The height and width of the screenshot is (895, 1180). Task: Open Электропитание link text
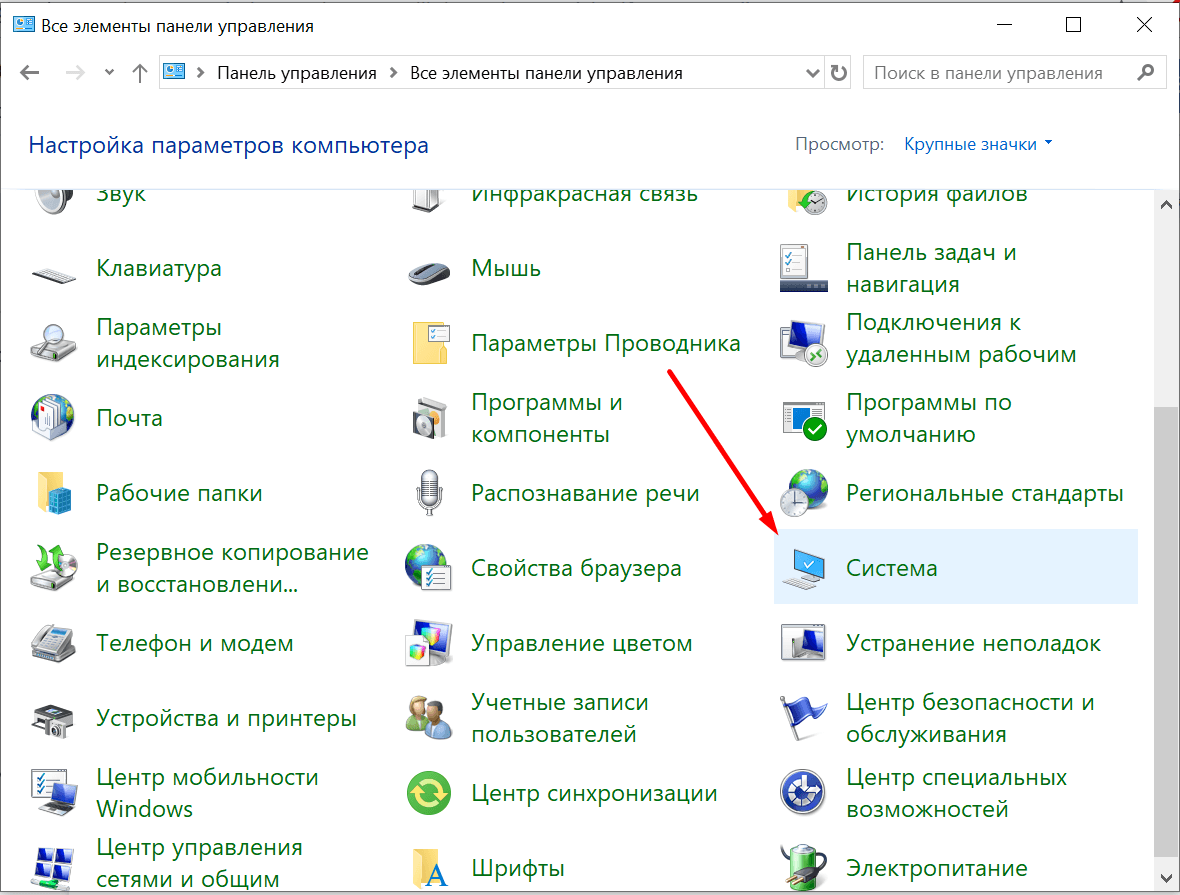click(x=937, y=869)
